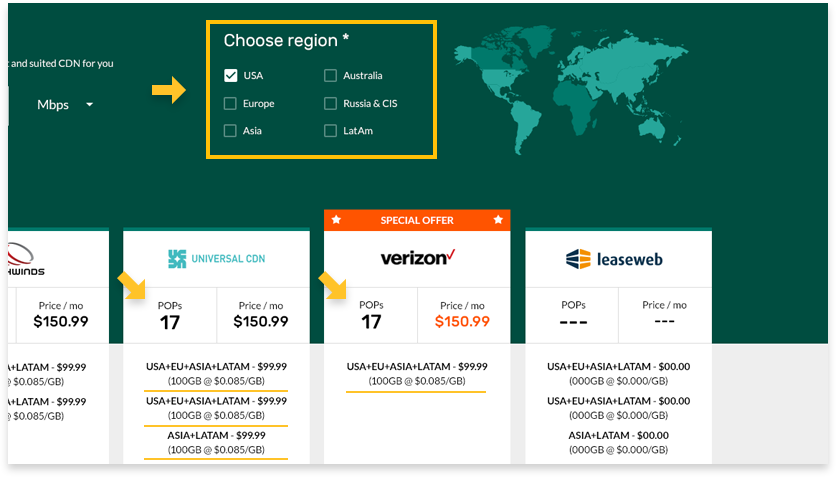Enable the Europe region checkbox

[x=230, y=103]
